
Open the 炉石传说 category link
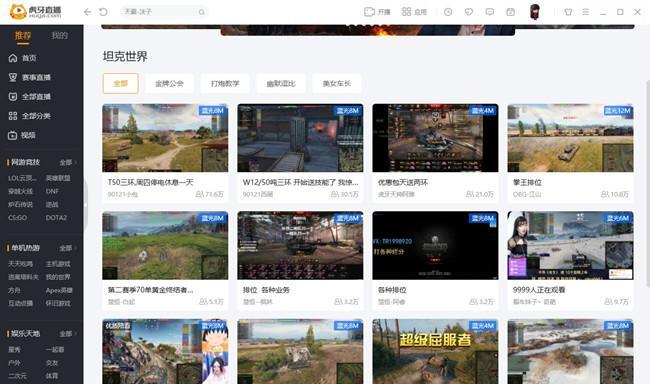20,204
